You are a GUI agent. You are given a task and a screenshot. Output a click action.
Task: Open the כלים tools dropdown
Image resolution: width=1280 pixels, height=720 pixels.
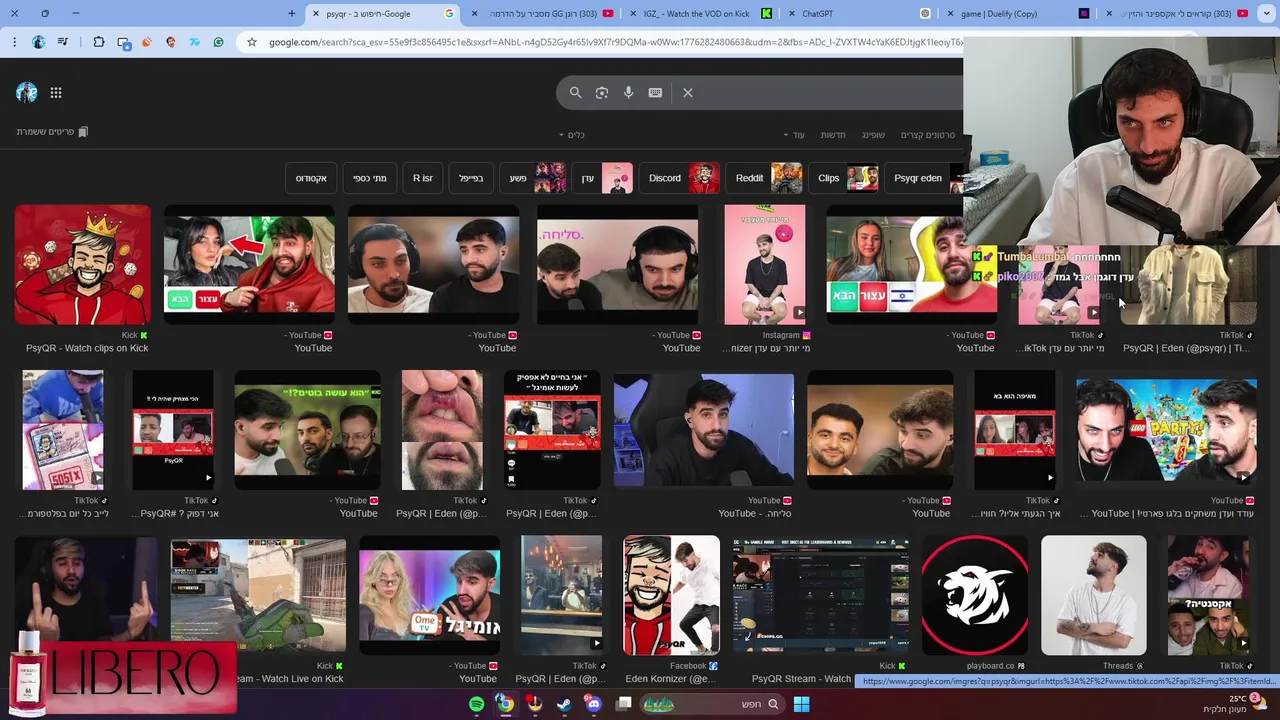tap(571, 135)
